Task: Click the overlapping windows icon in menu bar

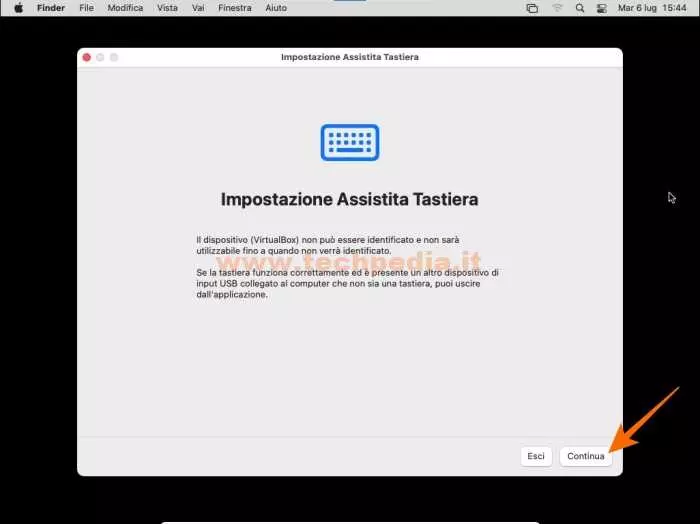Action: (532, 8)
